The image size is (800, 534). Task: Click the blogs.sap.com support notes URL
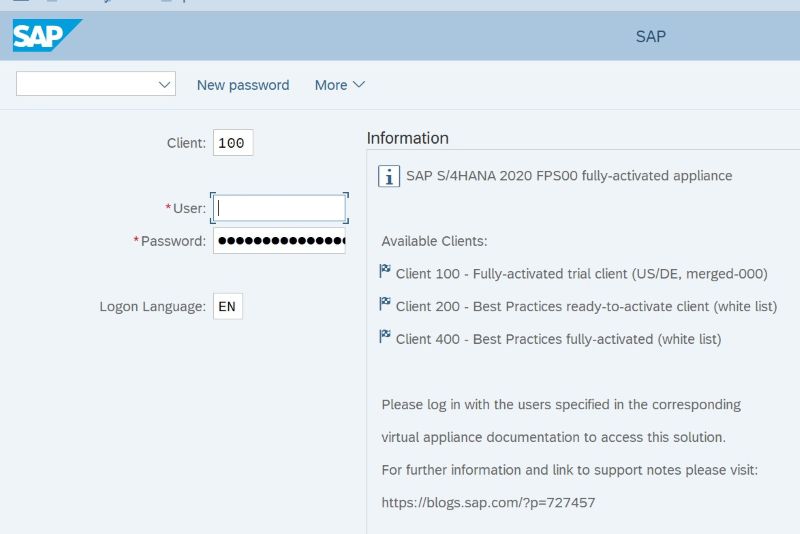pyautogui.click(x=488, y=502)
